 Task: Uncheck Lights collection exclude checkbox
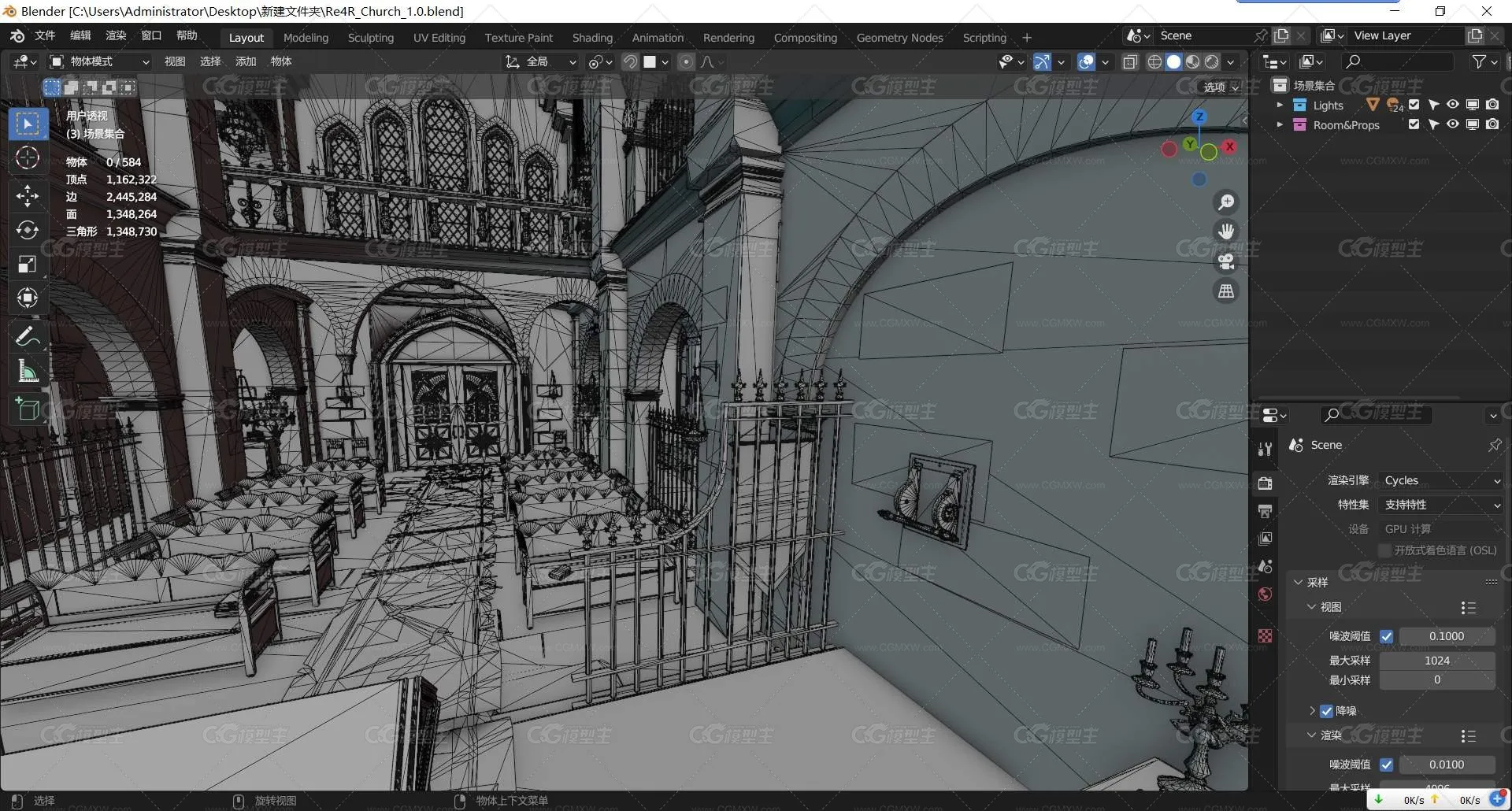click(x=1414, y=105)
